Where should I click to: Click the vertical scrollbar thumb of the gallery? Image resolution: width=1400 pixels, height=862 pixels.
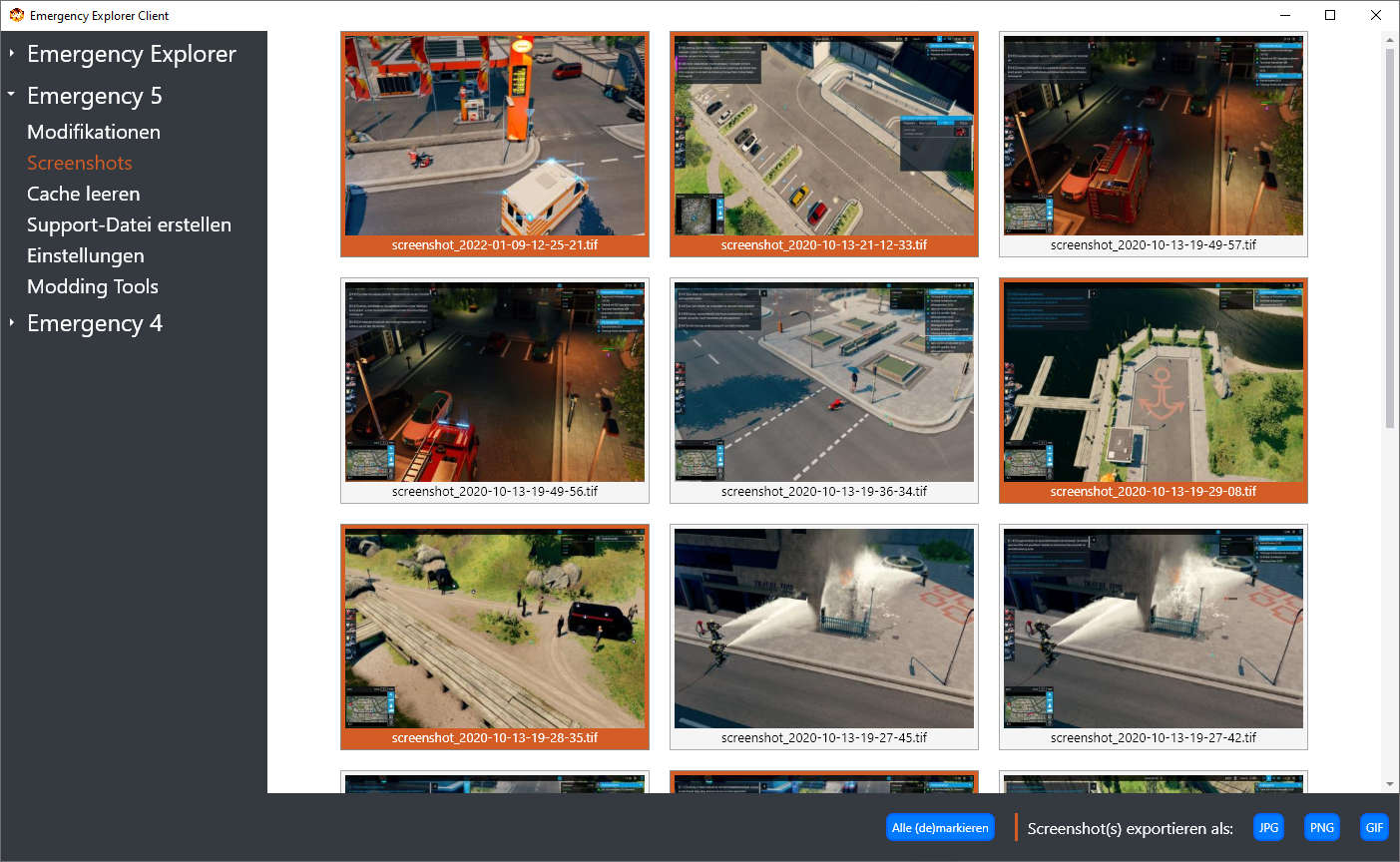tap(1390, 237)
